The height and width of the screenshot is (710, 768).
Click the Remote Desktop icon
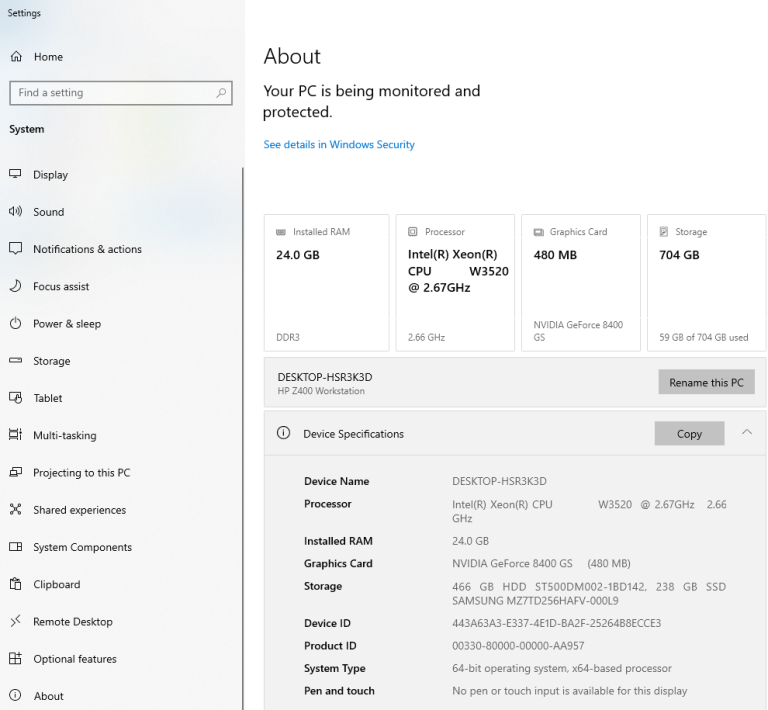[x=16, y=622]
